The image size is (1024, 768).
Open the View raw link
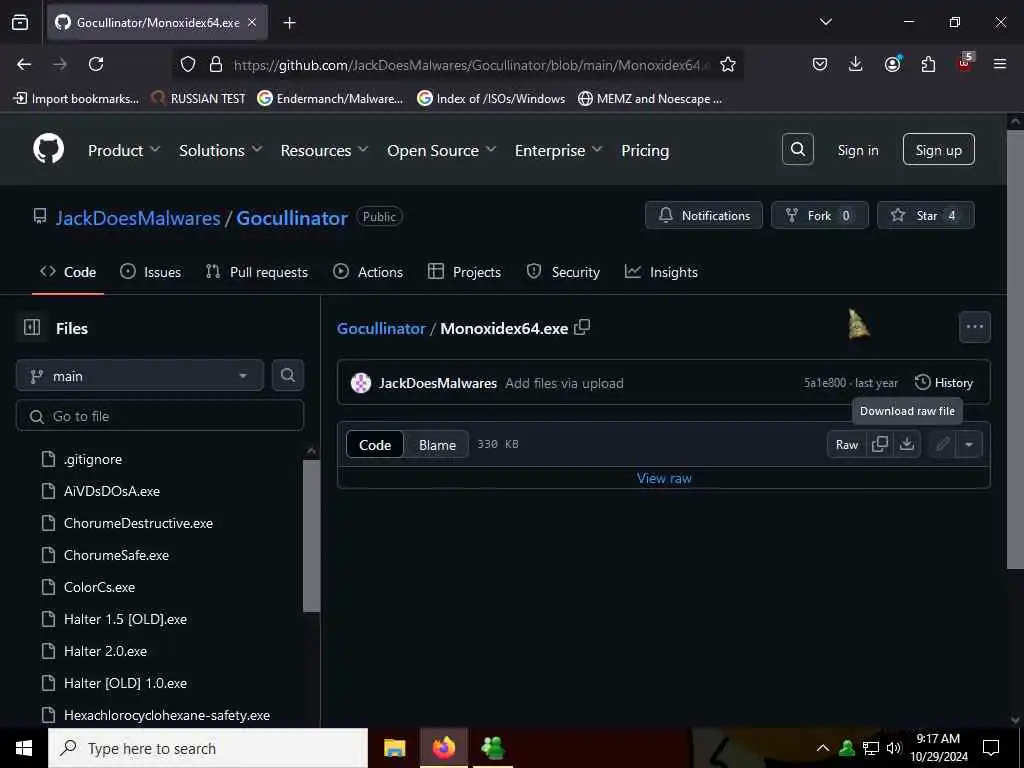point(664,478)
